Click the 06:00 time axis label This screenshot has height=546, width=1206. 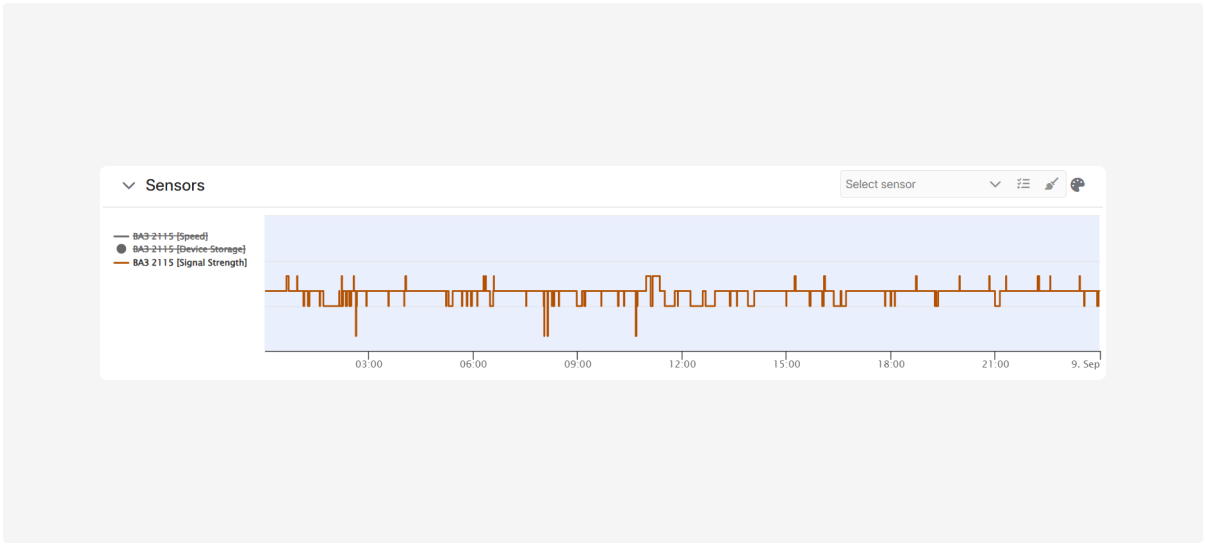coord(473,364)
